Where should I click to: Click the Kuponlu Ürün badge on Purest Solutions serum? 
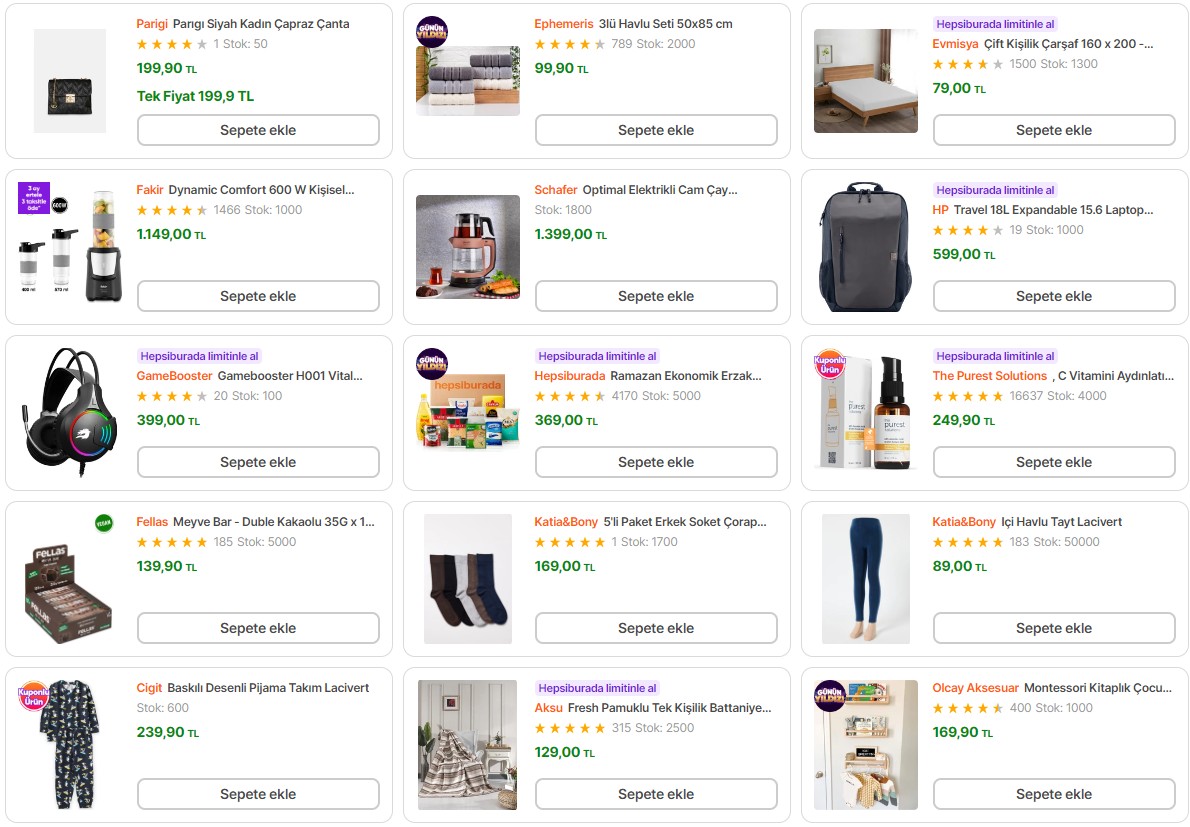[830, 363]
